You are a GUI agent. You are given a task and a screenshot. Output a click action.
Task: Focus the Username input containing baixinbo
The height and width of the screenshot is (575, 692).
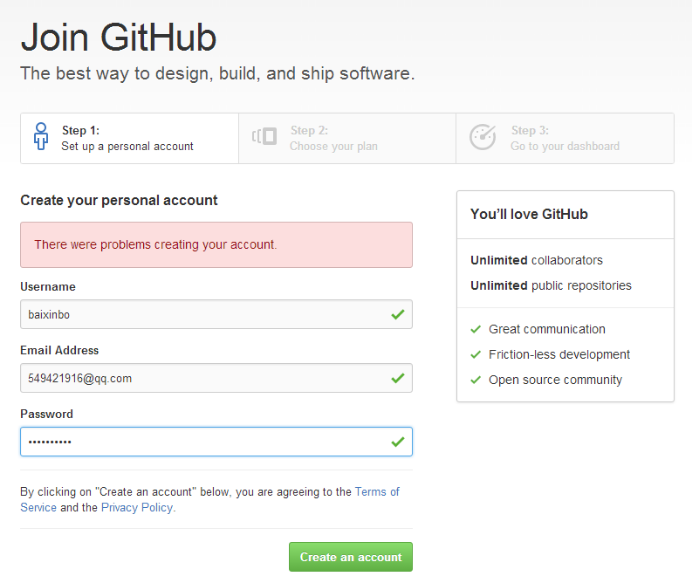click(216, 314)
